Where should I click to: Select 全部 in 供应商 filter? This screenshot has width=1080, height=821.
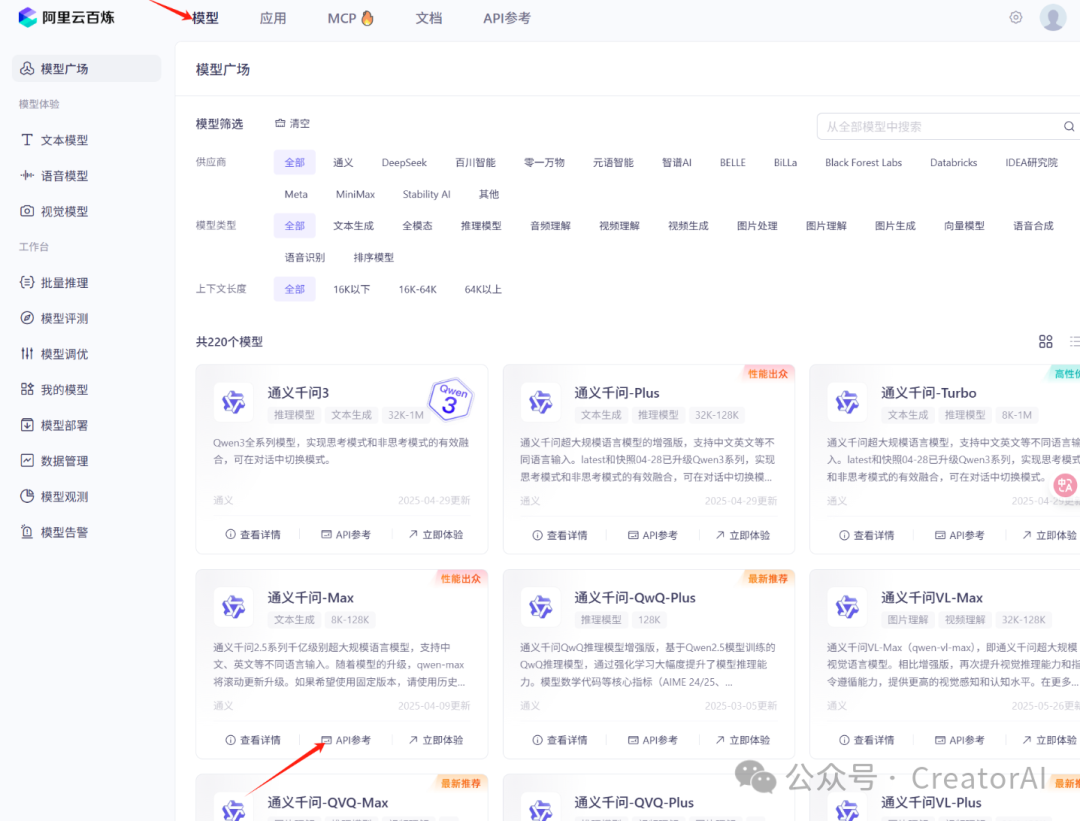coord(295,163)
